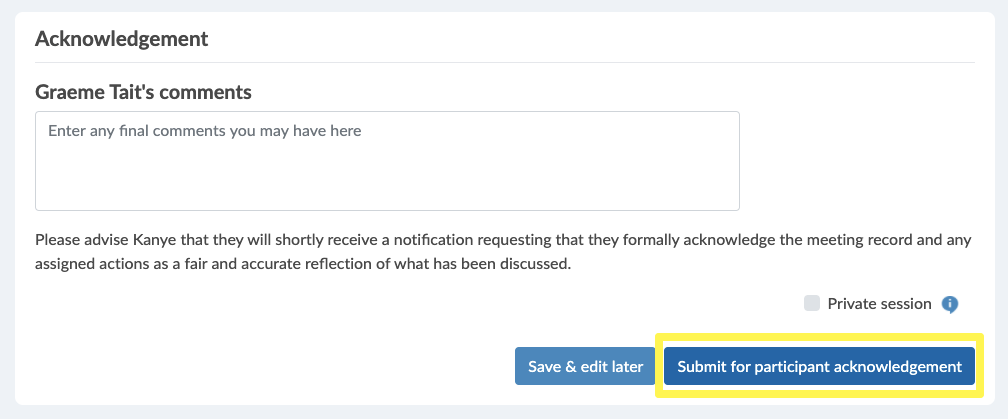
Task: Select the 'Private session' checkbox label text
Action: click(879, 304)
